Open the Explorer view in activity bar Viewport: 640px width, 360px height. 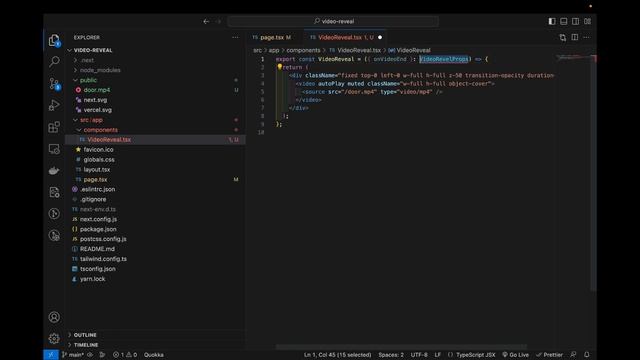pyautogui.click(x=54, y=40)
